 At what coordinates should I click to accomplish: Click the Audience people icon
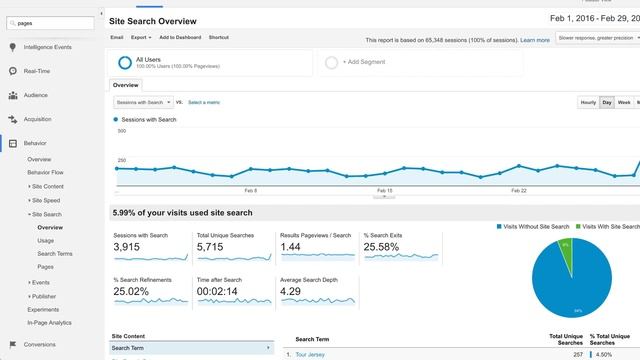click(x=13, y=95)
